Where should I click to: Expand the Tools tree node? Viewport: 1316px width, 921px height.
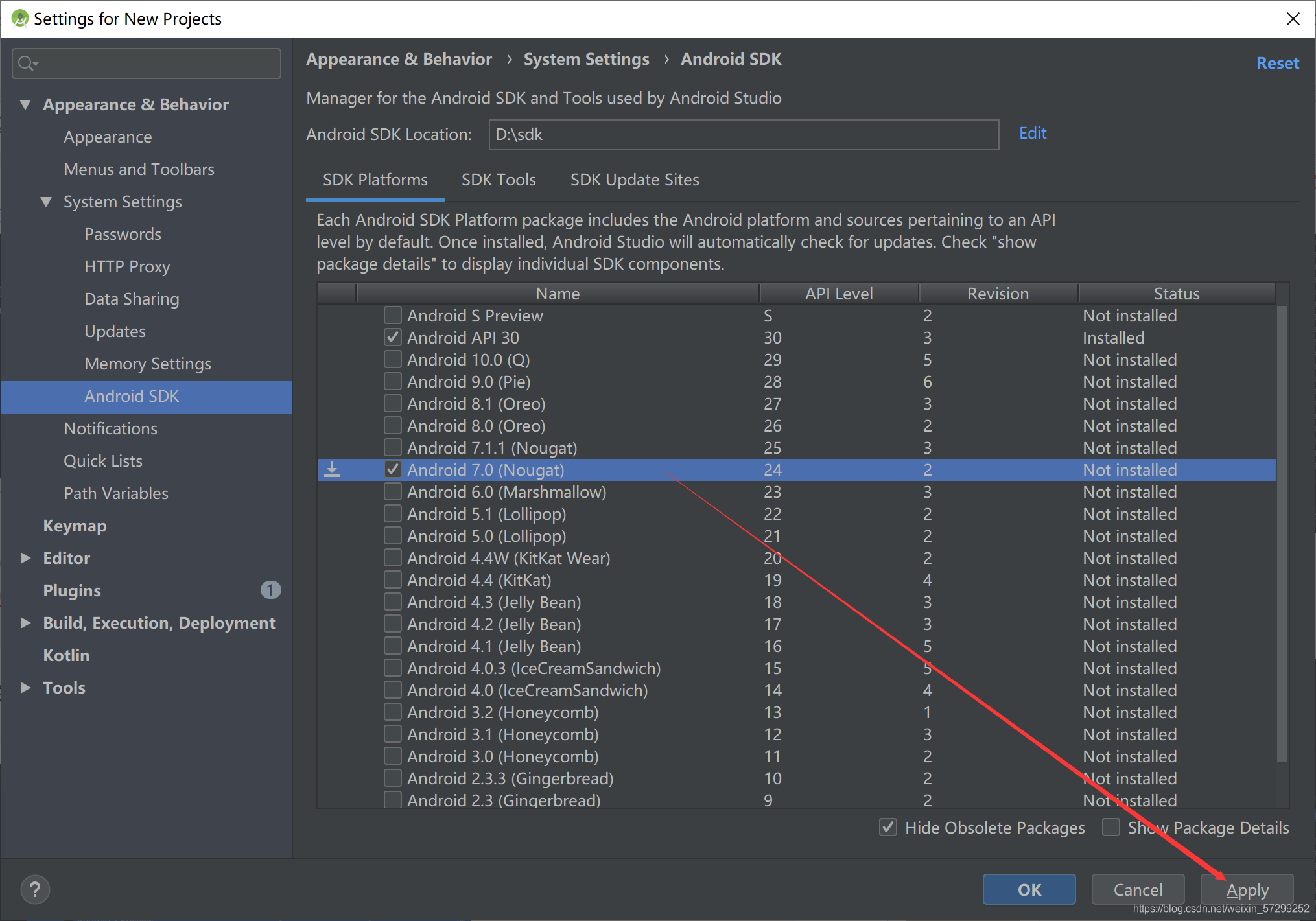[25, 688]
